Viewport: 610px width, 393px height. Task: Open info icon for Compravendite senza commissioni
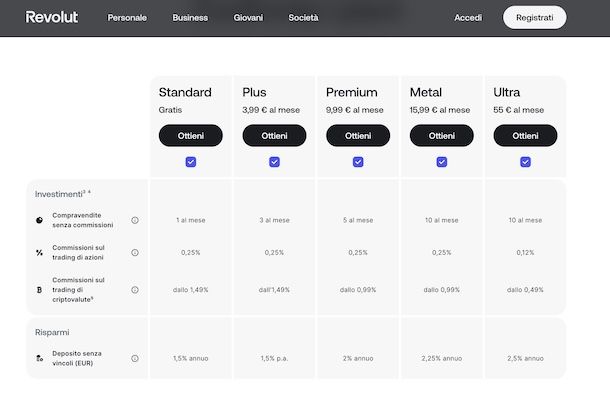pos(135,220)
